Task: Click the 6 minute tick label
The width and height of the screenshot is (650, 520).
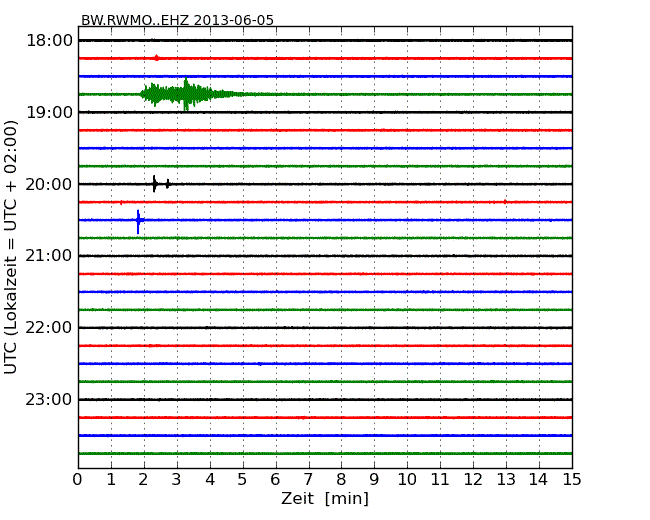Action: pyautogui.click(x=276, y=480)
